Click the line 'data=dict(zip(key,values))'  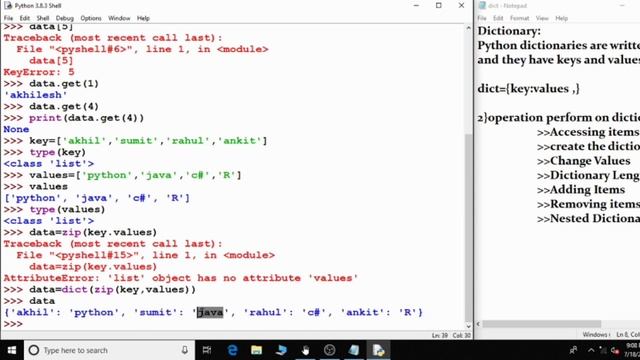click(x=112, y=289)
